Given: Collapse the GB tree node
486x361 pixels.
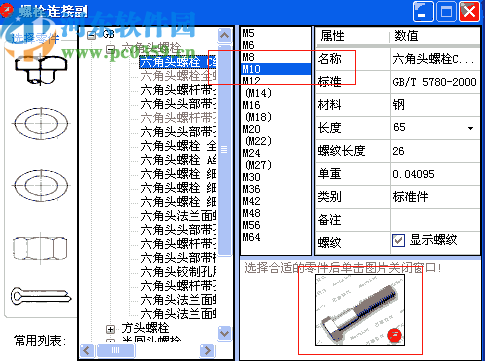Looking at the screenshot, I should [x=91, y=35].
